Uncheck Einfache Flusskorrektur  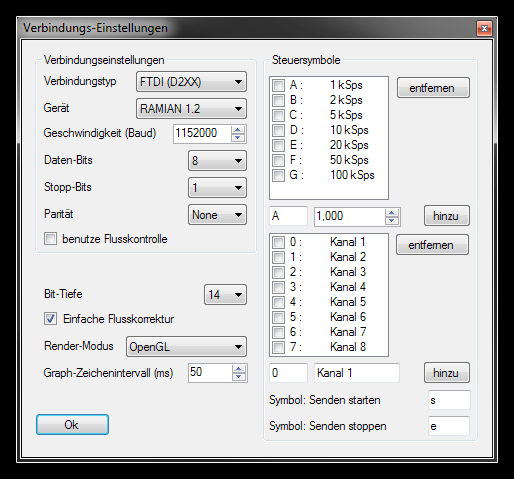pyautogui.click(x=50, y=318)
